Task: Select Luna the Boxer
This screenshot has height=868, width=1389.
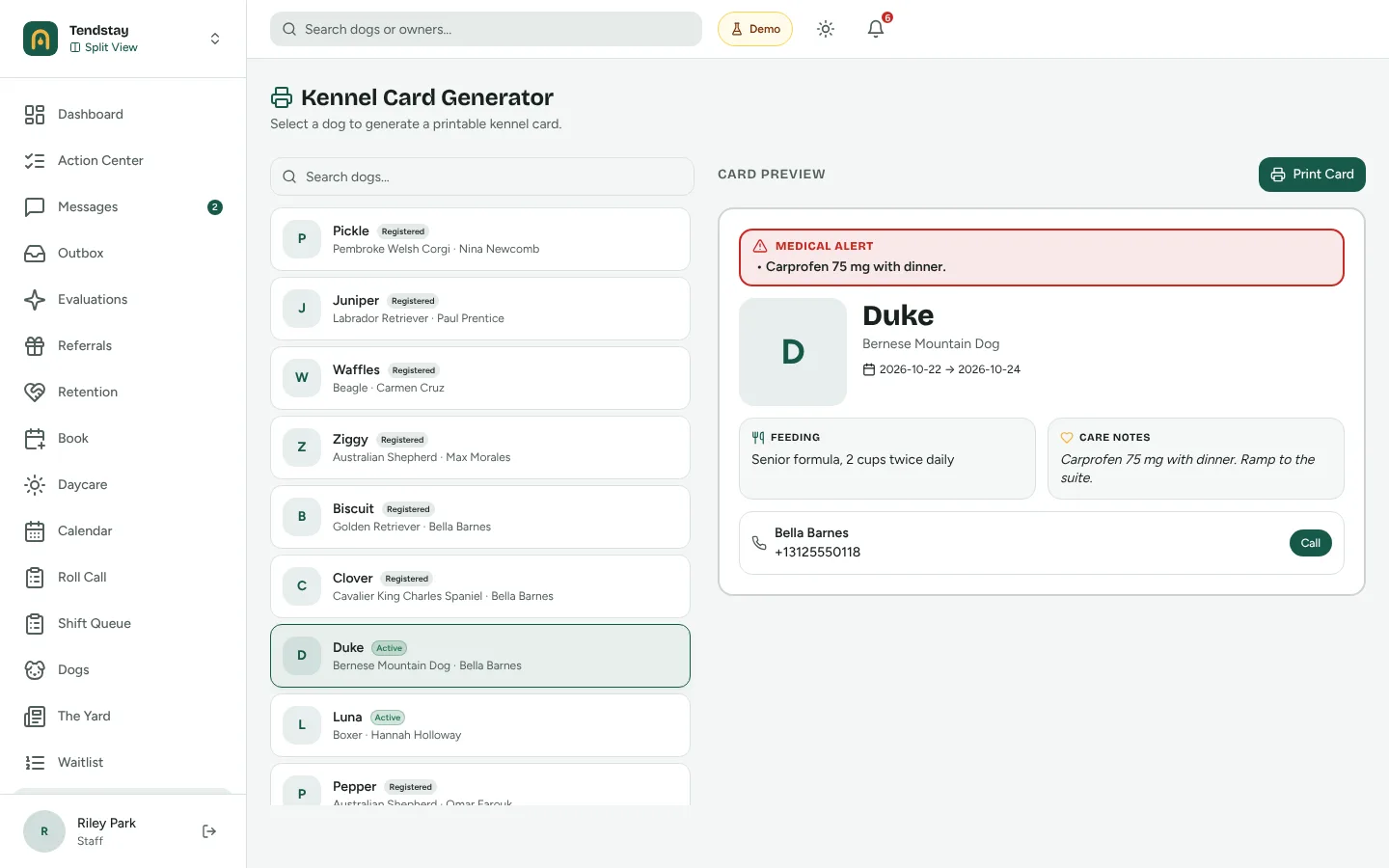Action: 480,725
